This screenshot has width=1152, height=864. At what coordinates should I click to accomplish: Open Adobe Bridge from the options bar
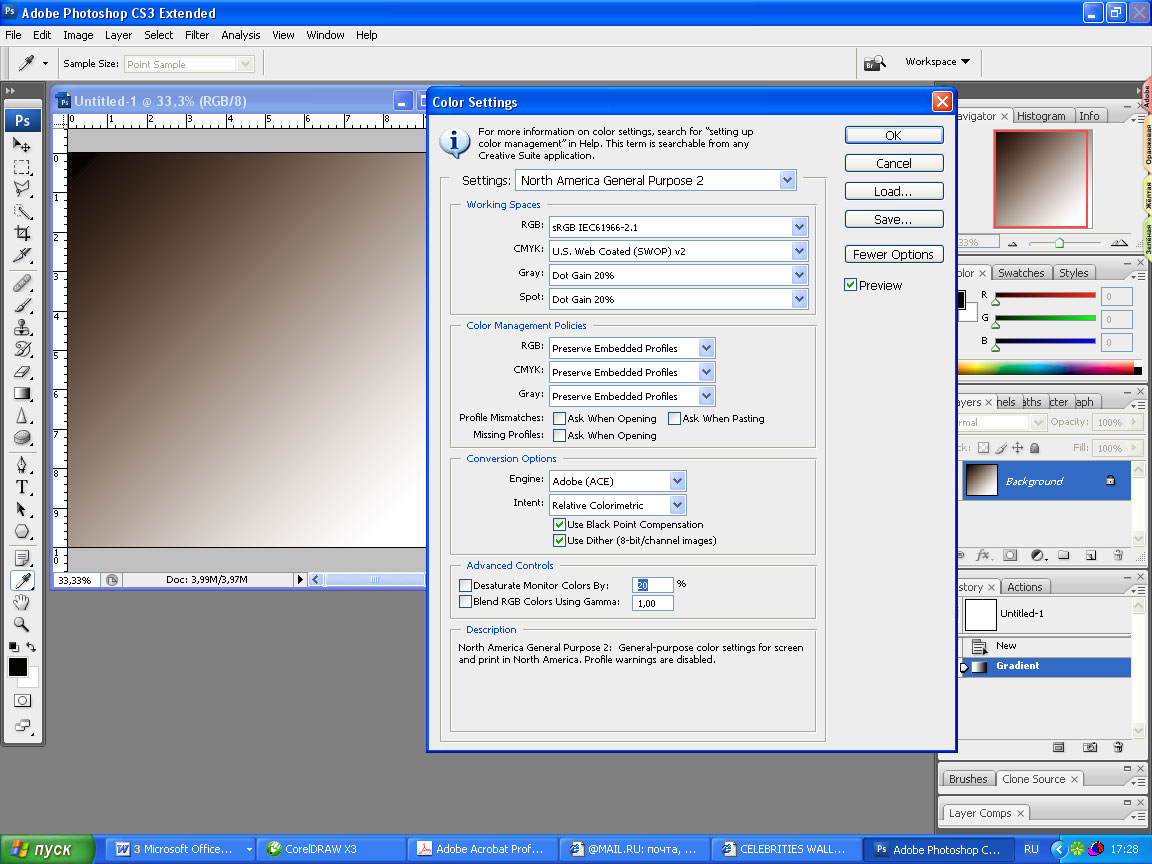click(874, 62)
